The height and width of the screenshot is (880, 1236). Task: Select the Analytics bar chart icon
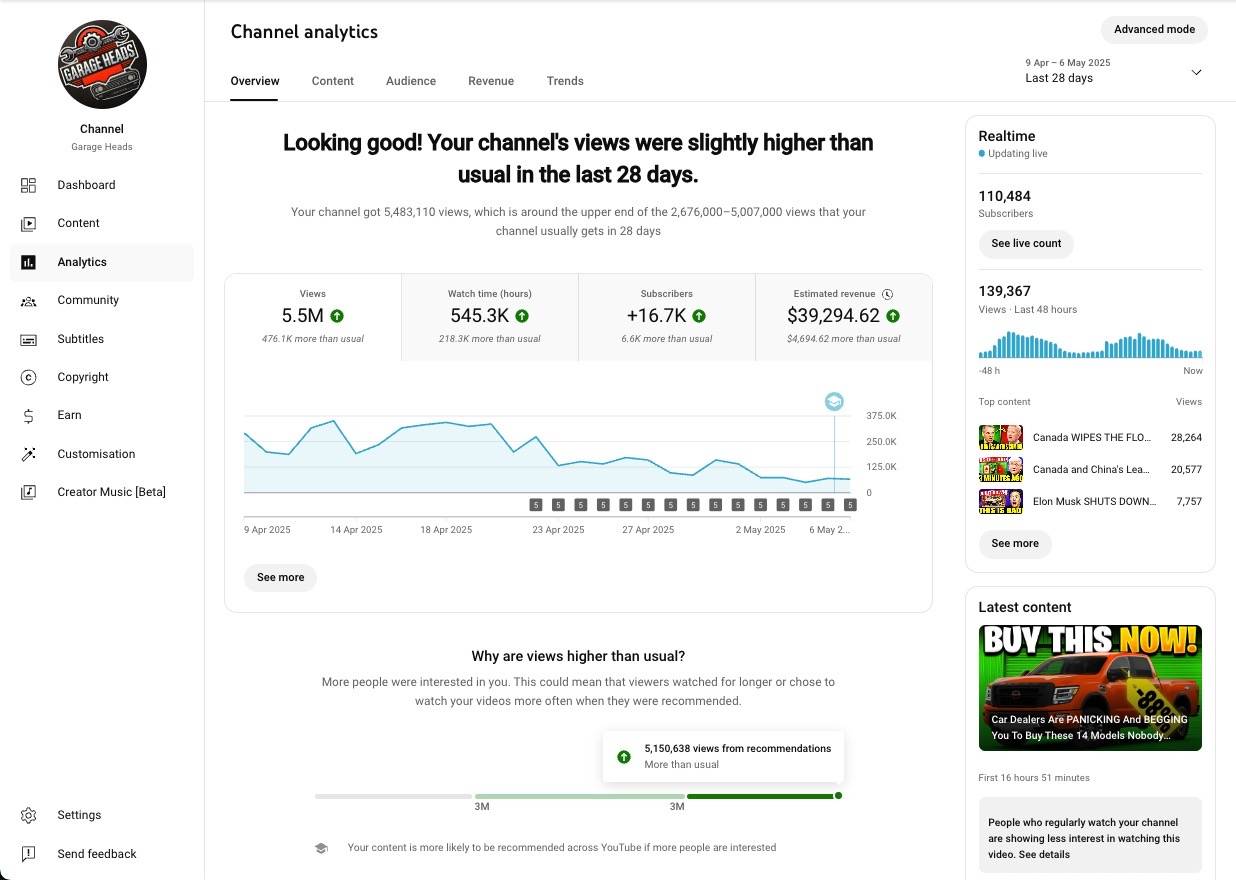(x=28, y=262)
